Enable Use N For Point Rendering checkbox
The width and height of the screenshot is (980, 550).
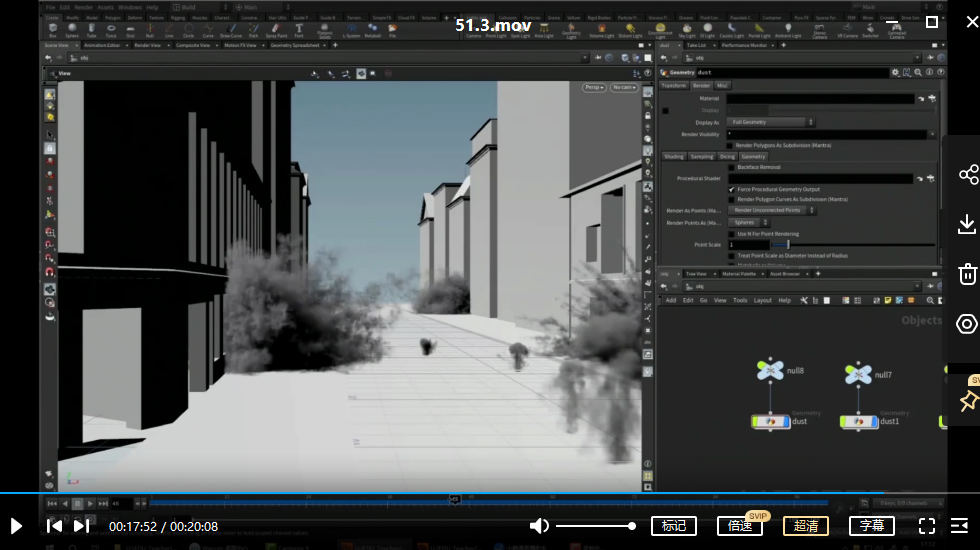tap(731, 234)
